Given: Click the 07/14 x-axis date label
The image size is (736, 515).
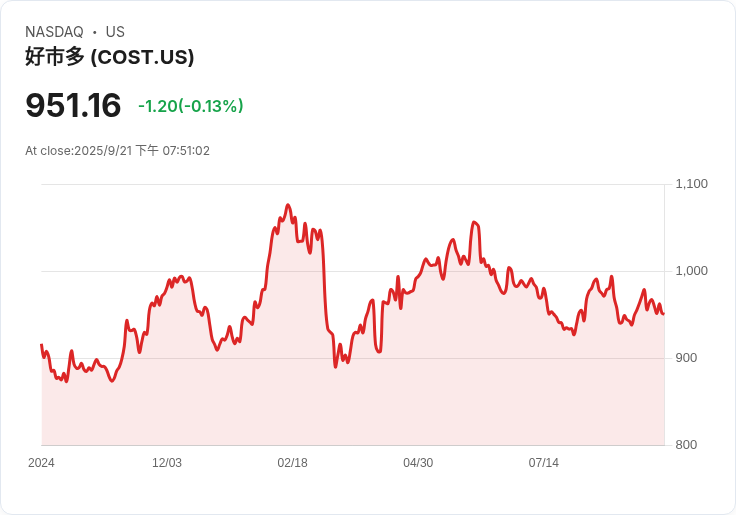Looking at the screenshot, I should 543,463.
